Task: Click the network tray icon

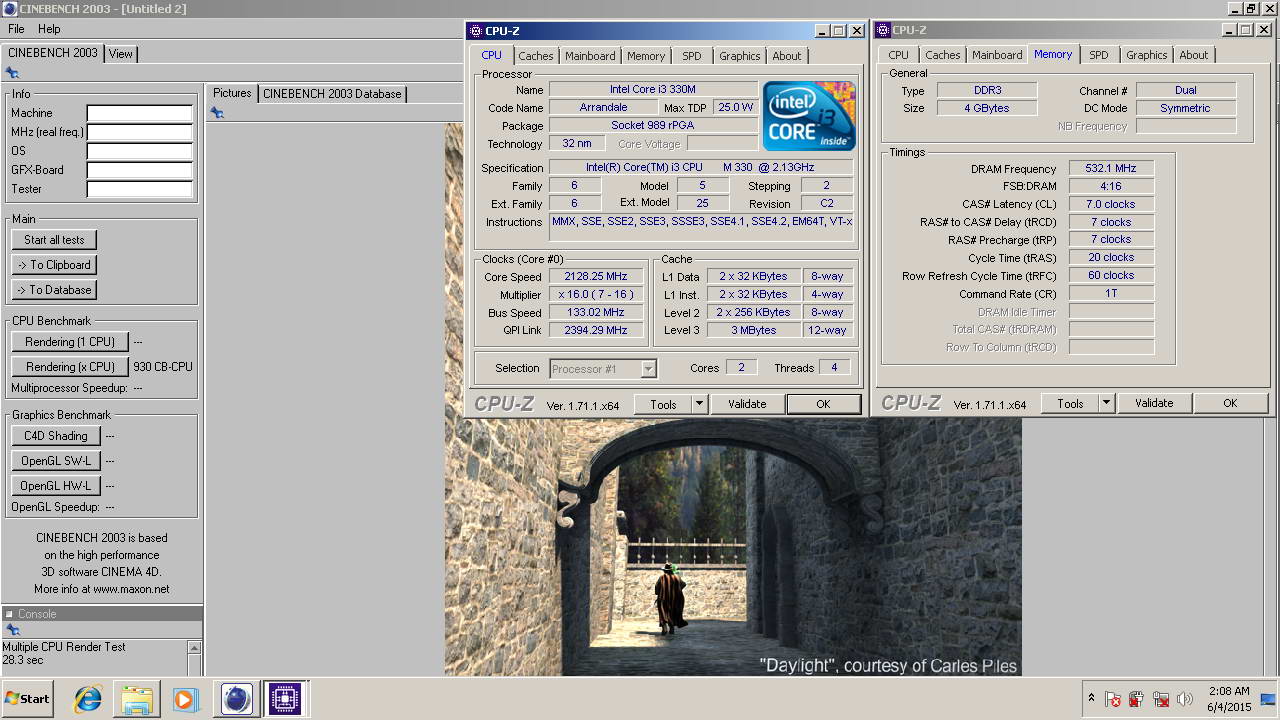Action: point(1161,699)
